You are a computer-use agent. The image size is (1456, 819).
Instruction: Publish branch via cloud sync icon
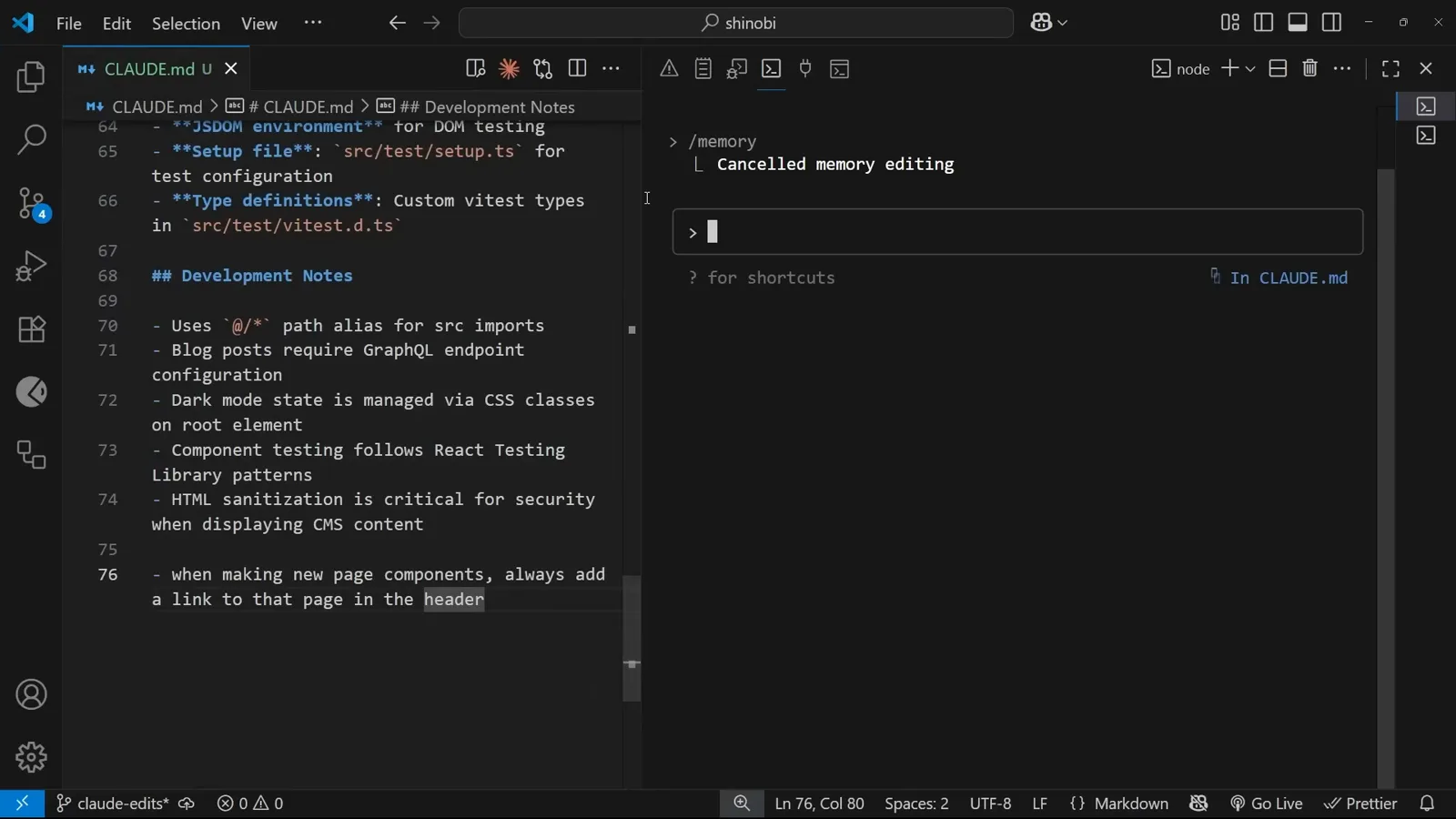(x=187, y=804)
